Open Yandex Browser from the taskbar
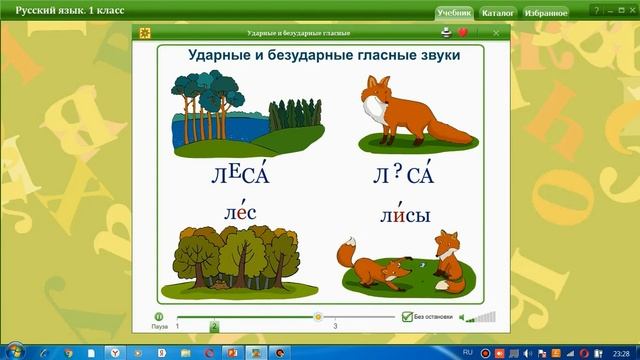Image resolution: width=640 pixels, height=360 pixels. (115, 353)
